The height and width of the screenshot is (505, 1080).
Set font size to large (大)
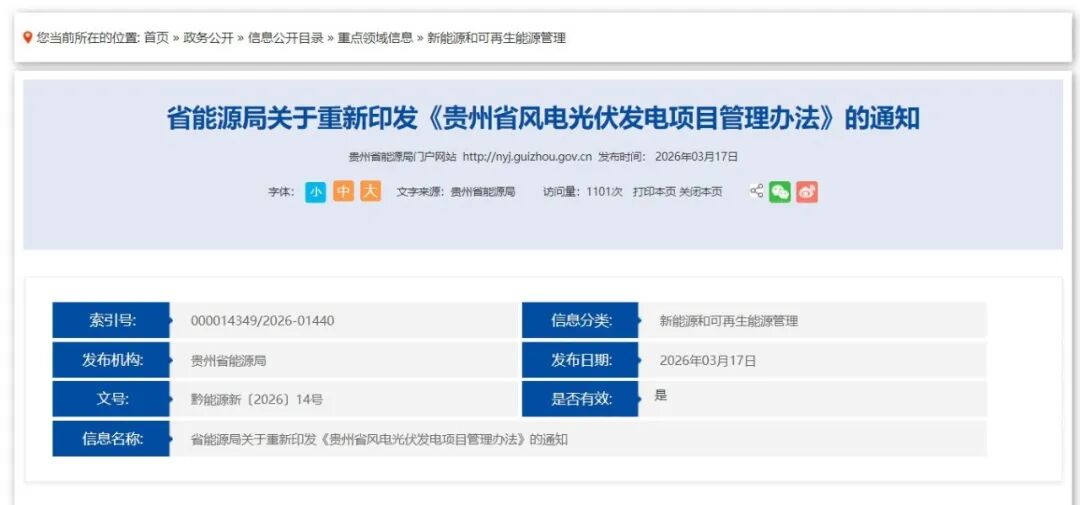coord(370,191)
